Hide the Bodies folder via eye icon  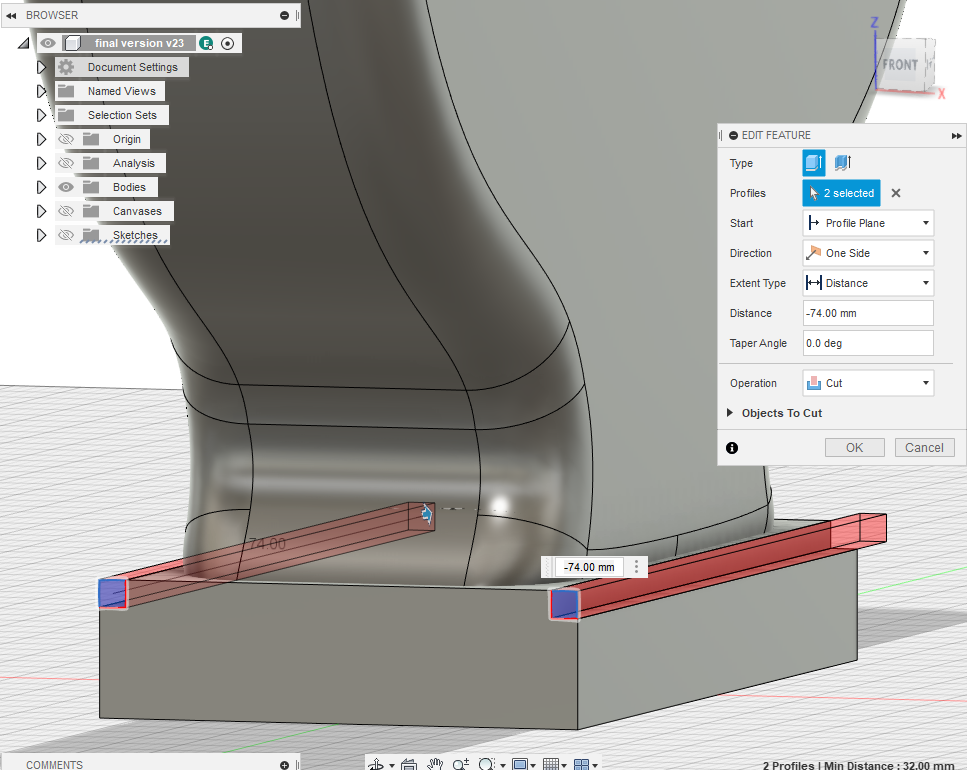[66, 187]
